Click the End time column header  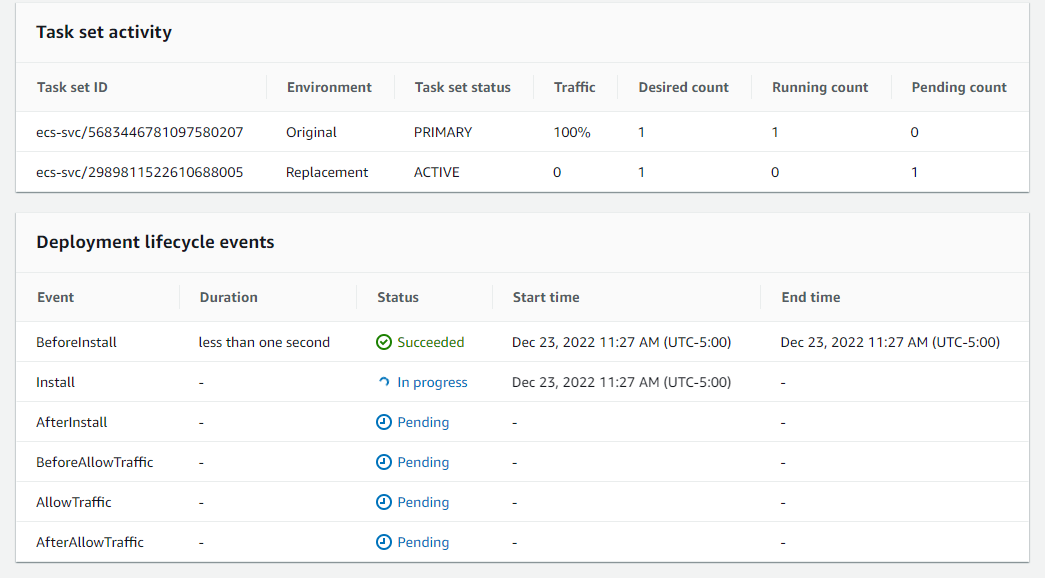coord(810,297)
